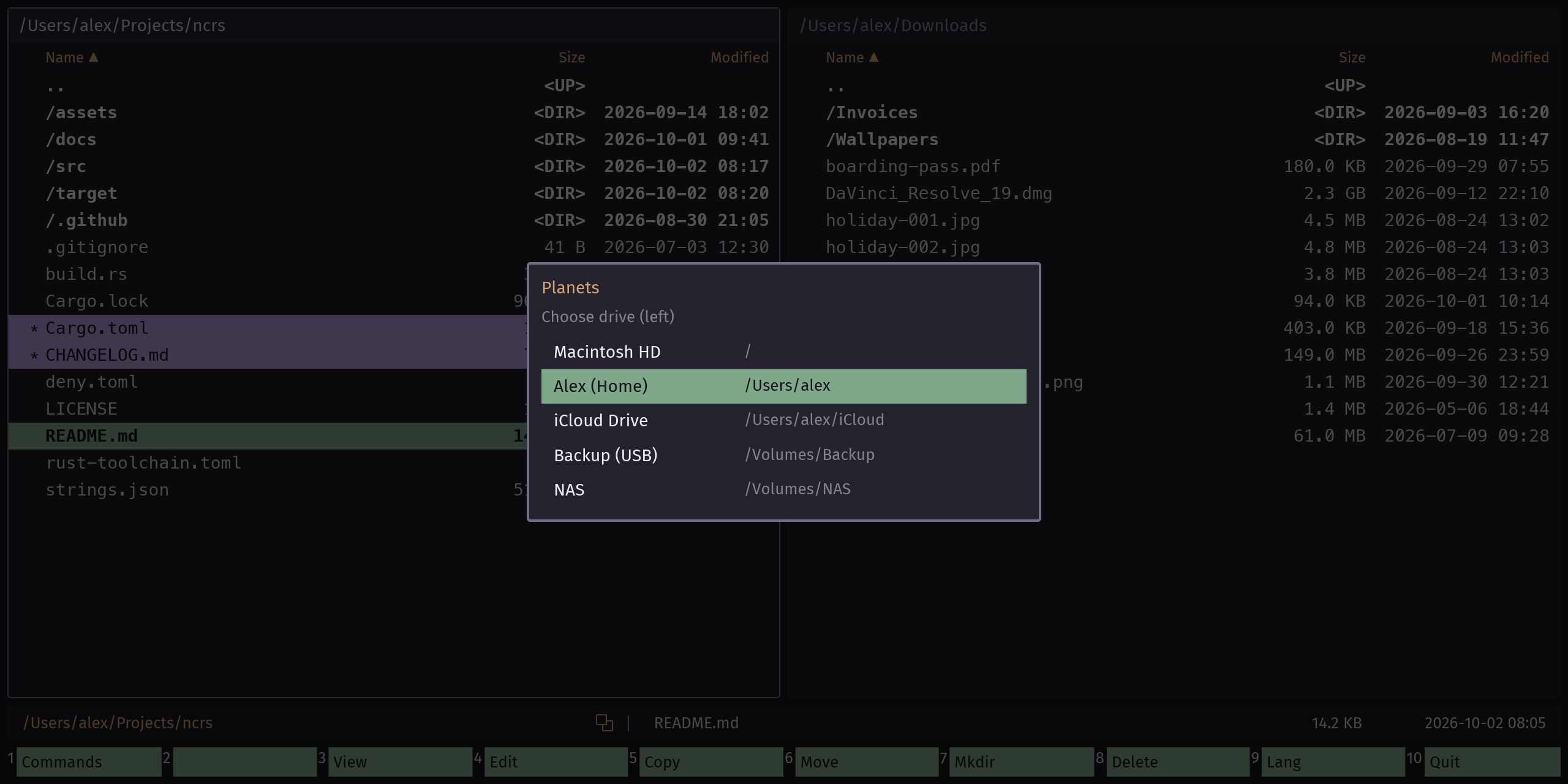The width and height of the screenshot is (1568, 784).
Task: Select holiday-001.jpg file
Action: pyautogui.click(x=1174, y=221)
